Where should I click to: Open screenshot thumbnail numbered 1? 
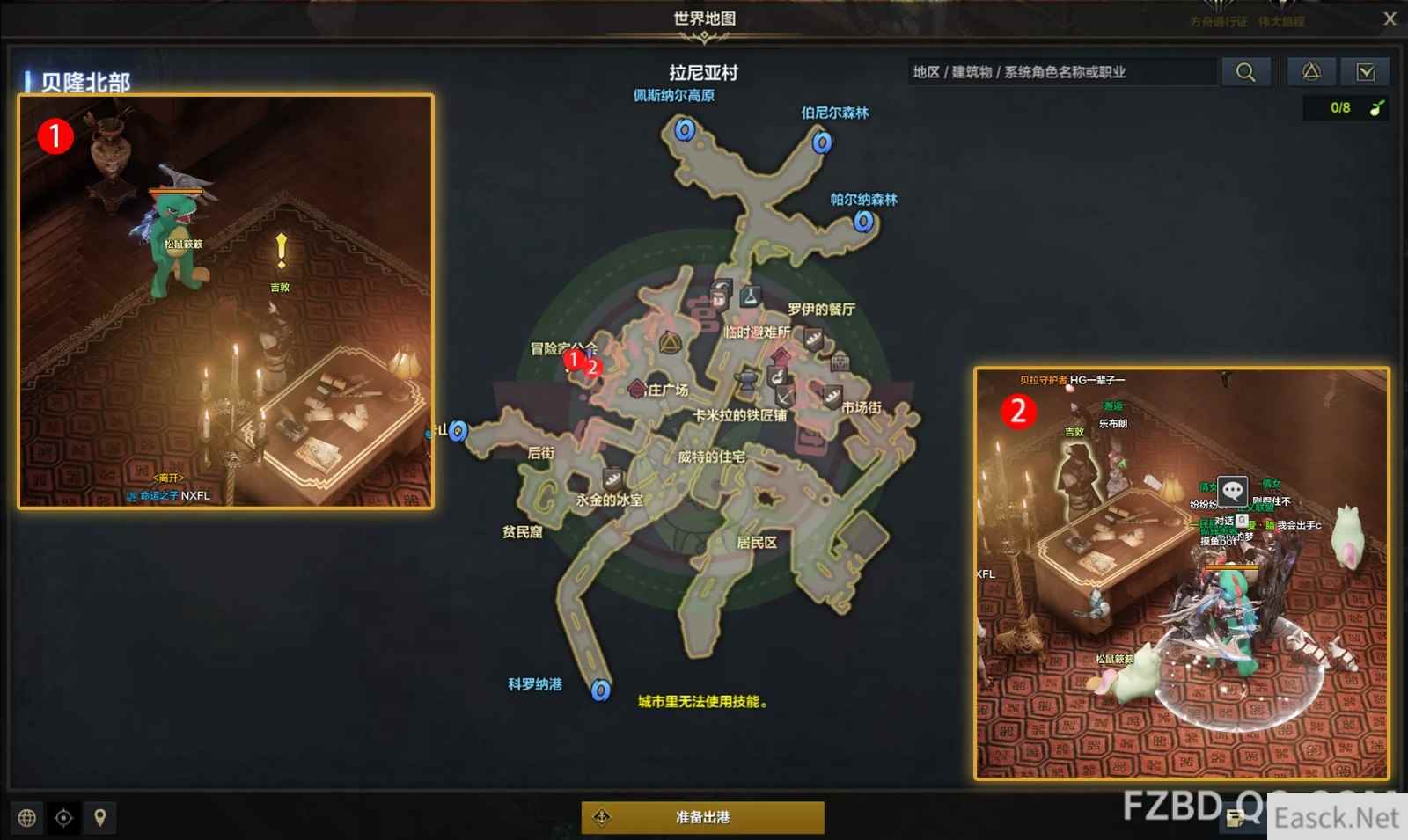(226, 301)
